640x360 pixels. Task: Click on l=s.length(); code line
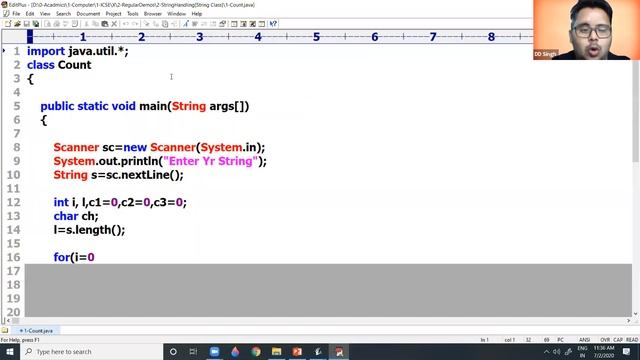click(89, 230)
